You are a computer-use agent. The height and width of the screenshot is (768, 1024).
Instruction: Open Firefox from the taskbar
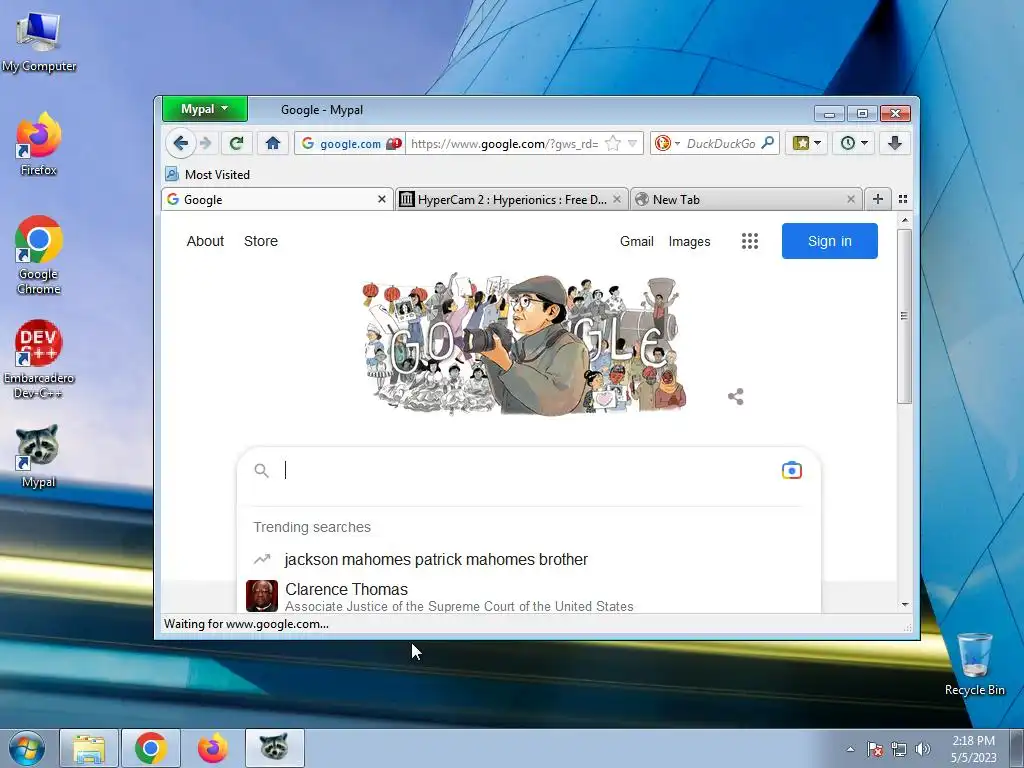tap(213, 748)
